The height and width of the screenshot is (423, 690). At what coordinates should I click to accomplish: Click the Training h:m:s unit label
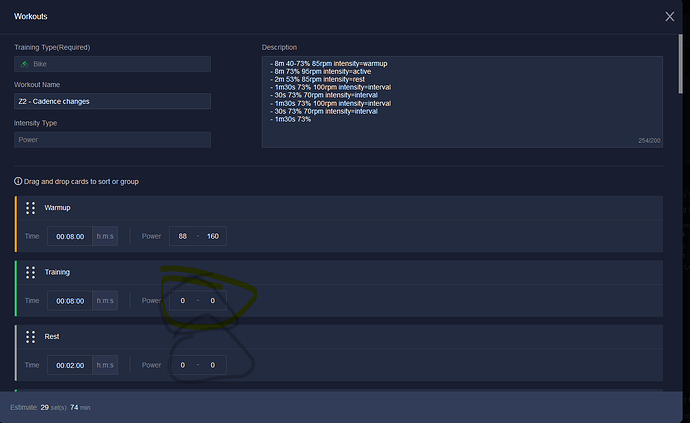(105, 301)
